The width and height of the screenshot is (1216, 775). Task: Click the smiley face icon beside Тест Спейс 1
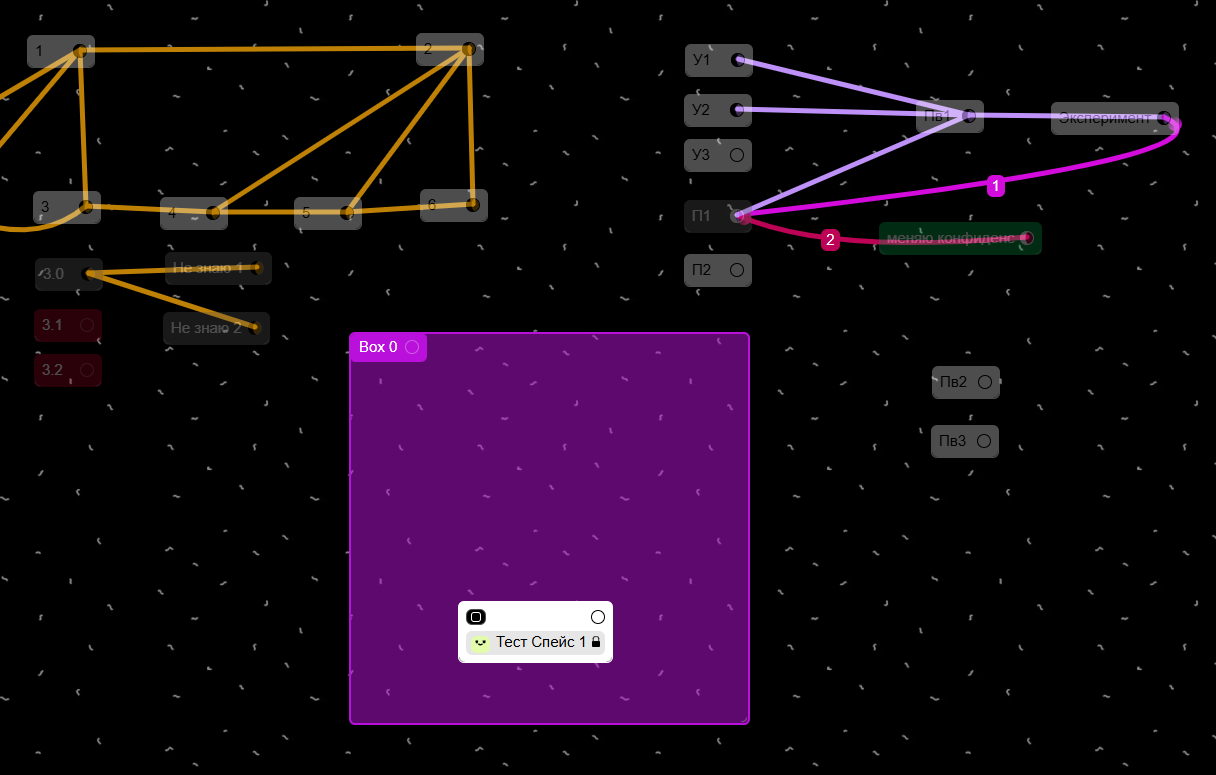(x=480, y=642)
